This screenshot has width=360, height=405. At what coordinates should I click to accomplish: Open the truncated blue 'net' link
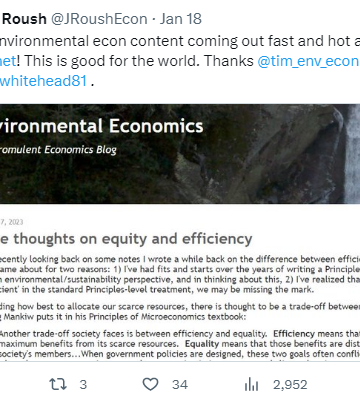click(x=8, y=61)
